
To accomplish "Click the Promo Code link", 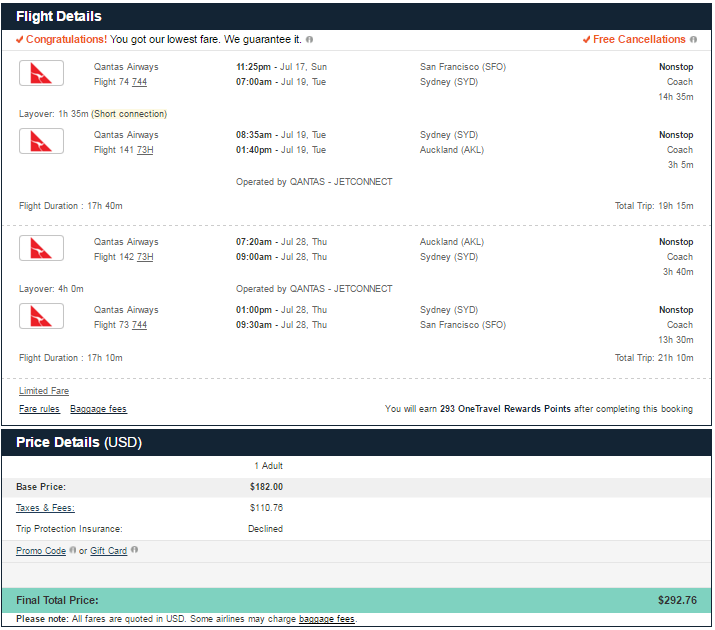I will tap(41, 551).
